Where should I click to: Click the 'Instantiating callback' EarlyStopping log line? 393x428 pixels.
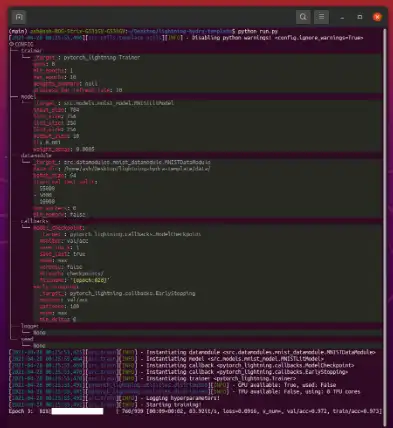179,372
